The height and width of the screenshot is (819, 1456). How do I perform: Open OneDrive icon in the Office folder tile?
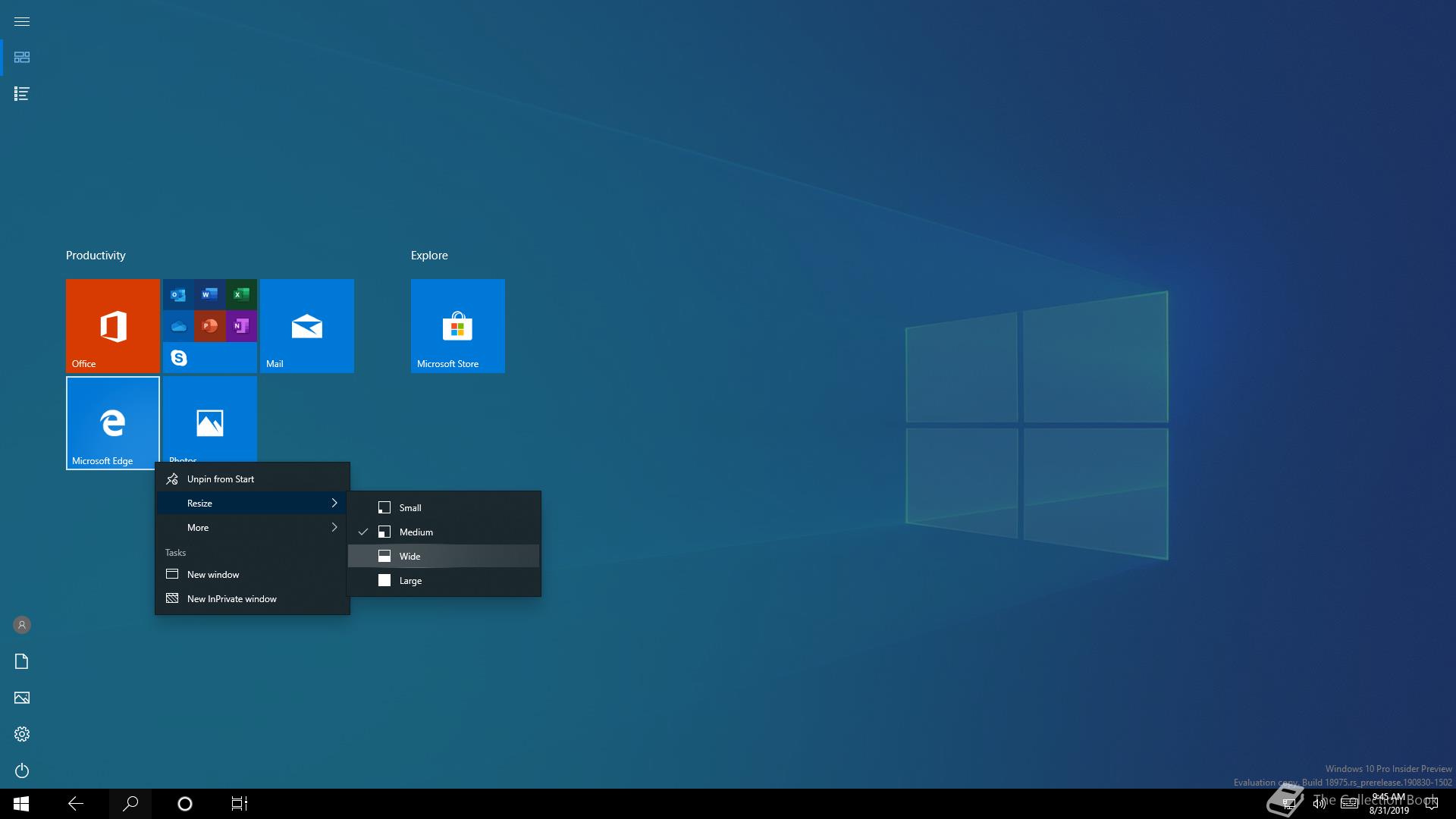click(x=178, y=326)
